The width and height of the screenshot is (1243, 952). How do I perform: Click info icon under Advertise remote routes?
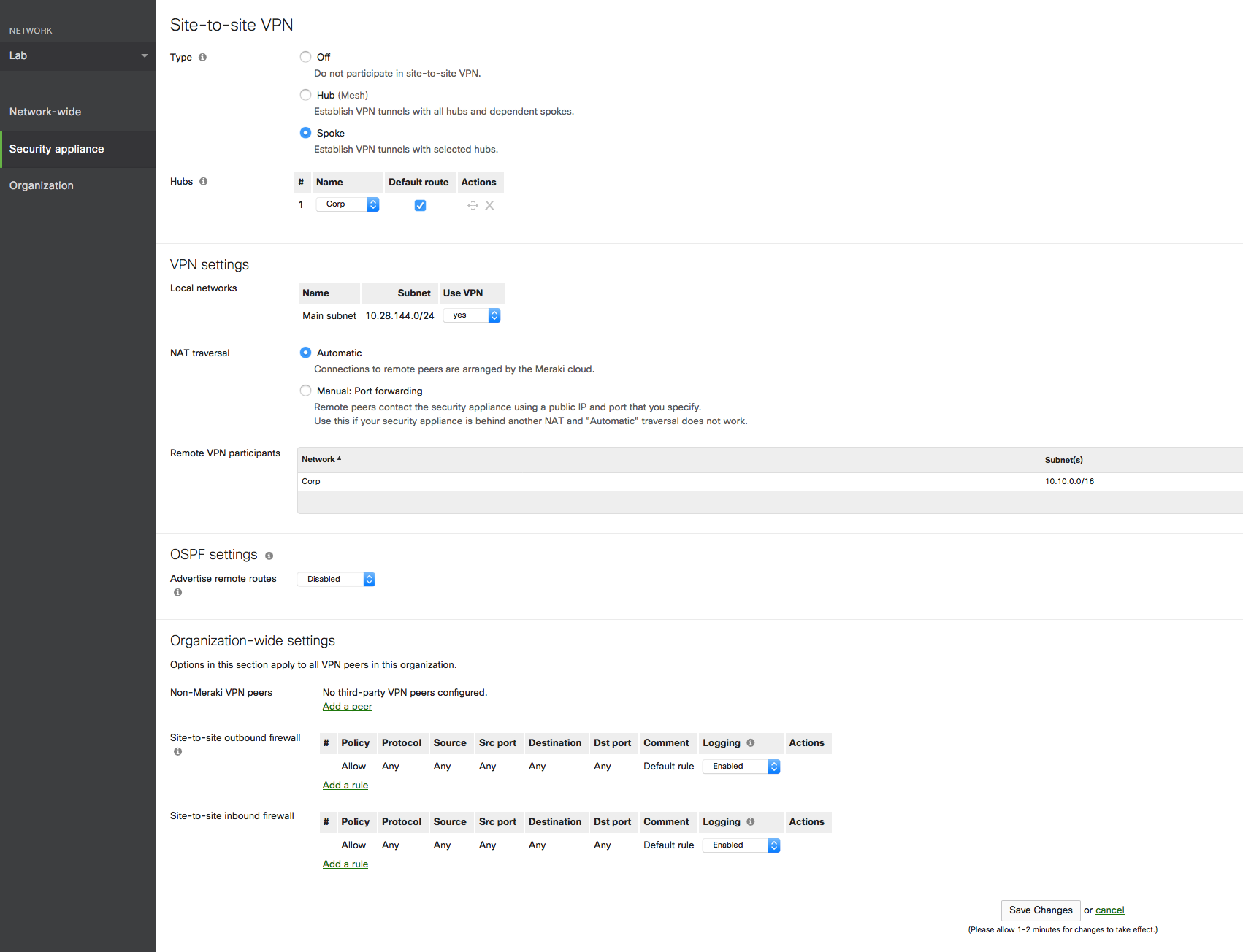coord(177,593)
